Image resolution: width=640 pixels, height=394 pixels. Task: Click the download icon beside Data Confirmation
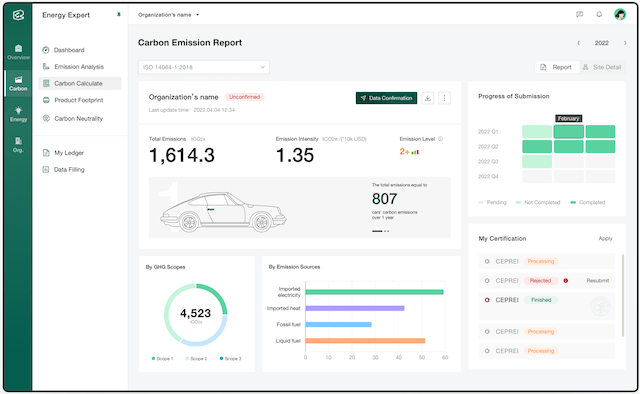click(x=427, y=98)
